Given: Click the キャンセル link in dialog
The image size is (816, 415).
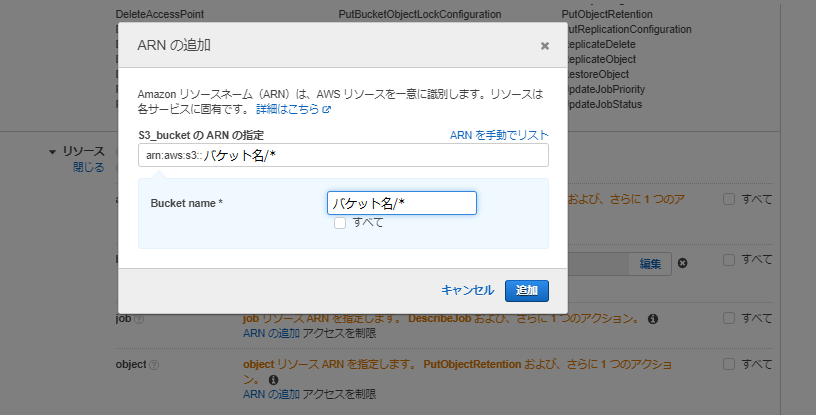Looking at the screenshot, I should click(467, 291).
